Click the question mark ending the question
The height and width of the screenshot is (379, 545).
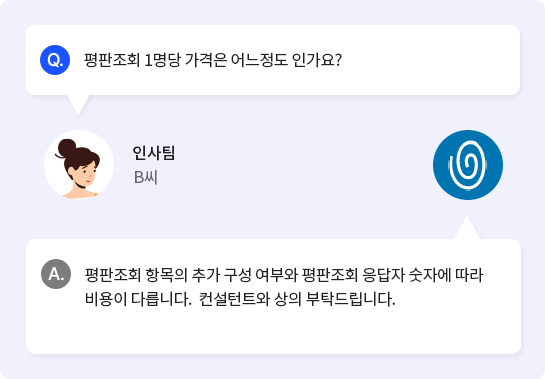[338, 60]
